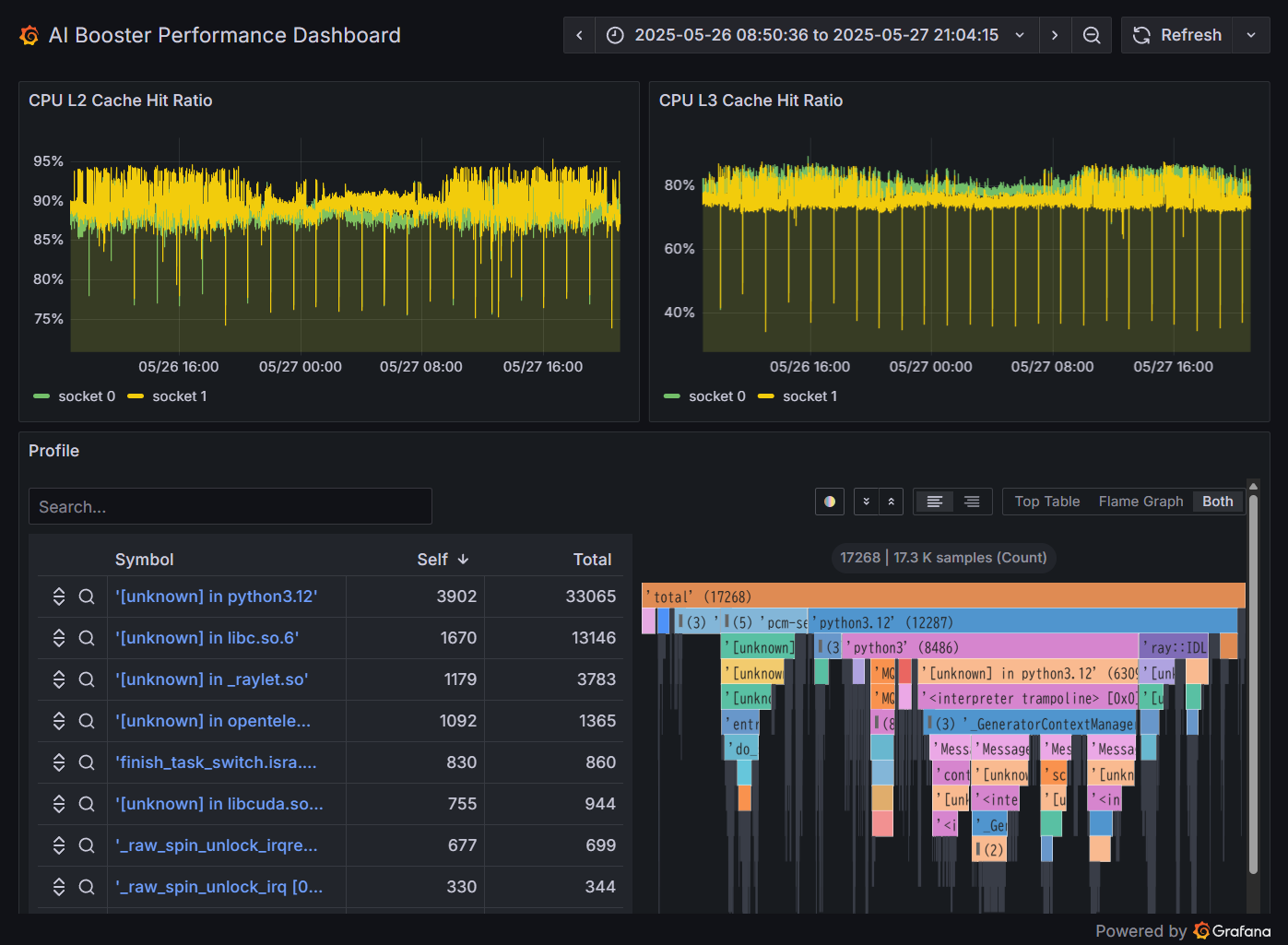Switch to Top Table view
1288x945 pixels.
(x=1047, y=502)
